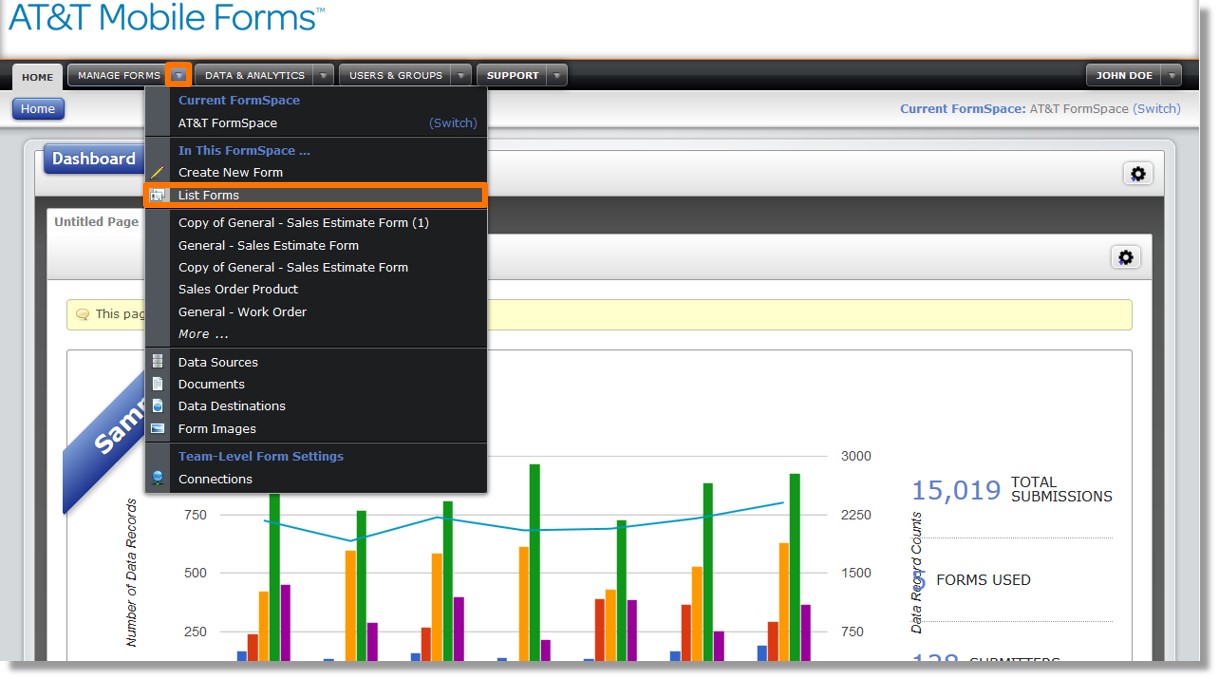The height and width of the screenshot is (679, 1218).
Task: Click the (Switch) link inside the dropdown menu
Action: (453, 123)
